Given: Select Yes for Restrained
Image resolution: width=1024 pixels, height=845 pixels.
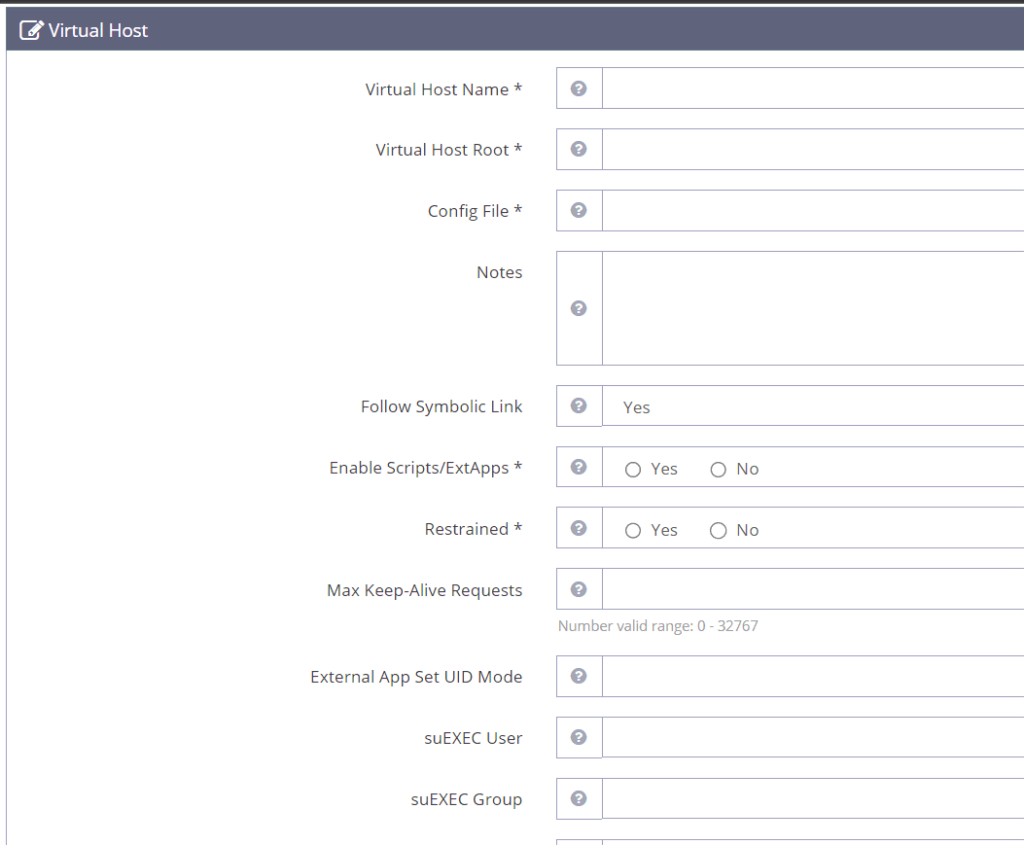Looking at the screenshot, I should tap(633, 530).
